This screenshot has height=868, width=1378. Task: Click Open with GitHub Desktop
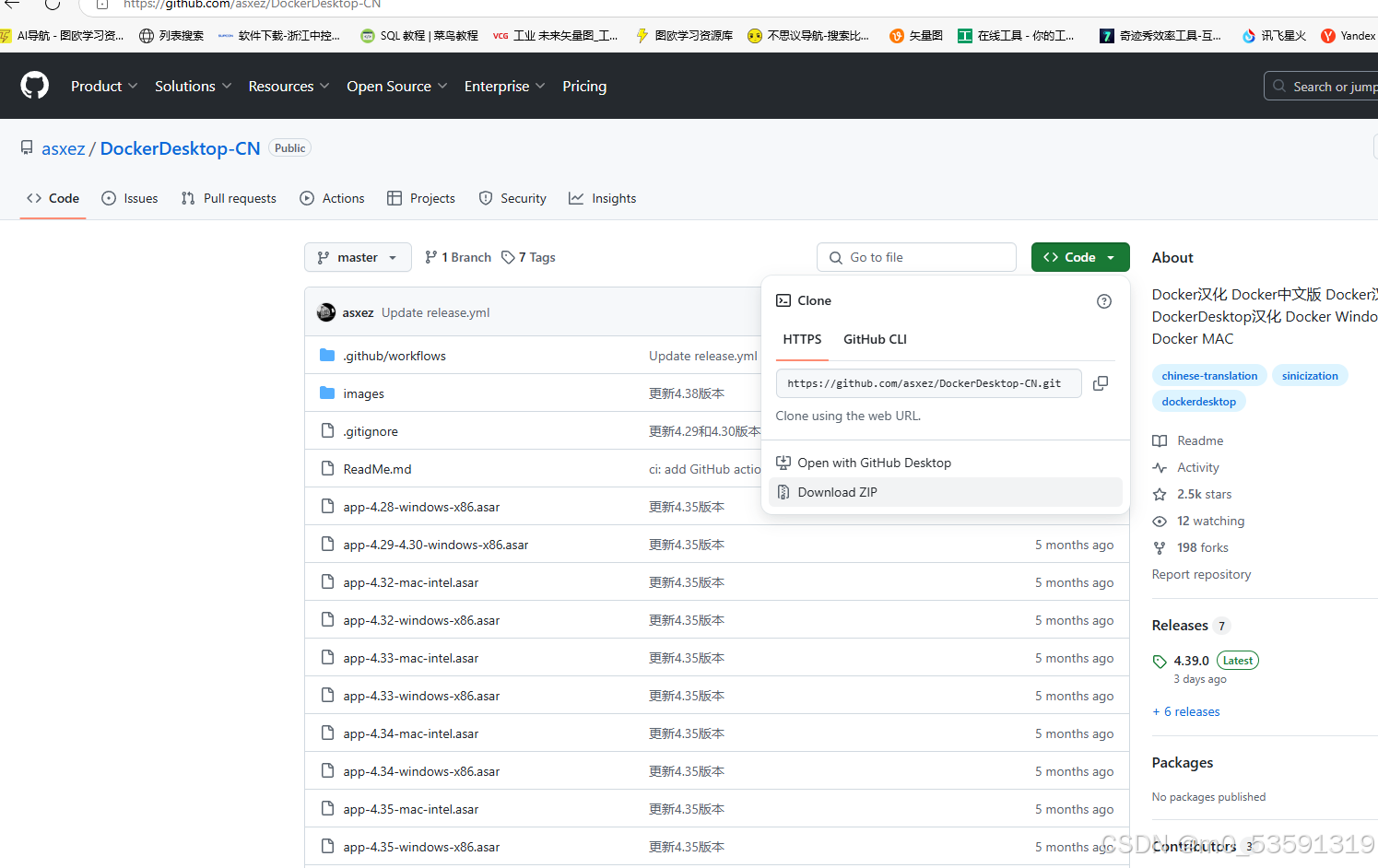[946, 463]
